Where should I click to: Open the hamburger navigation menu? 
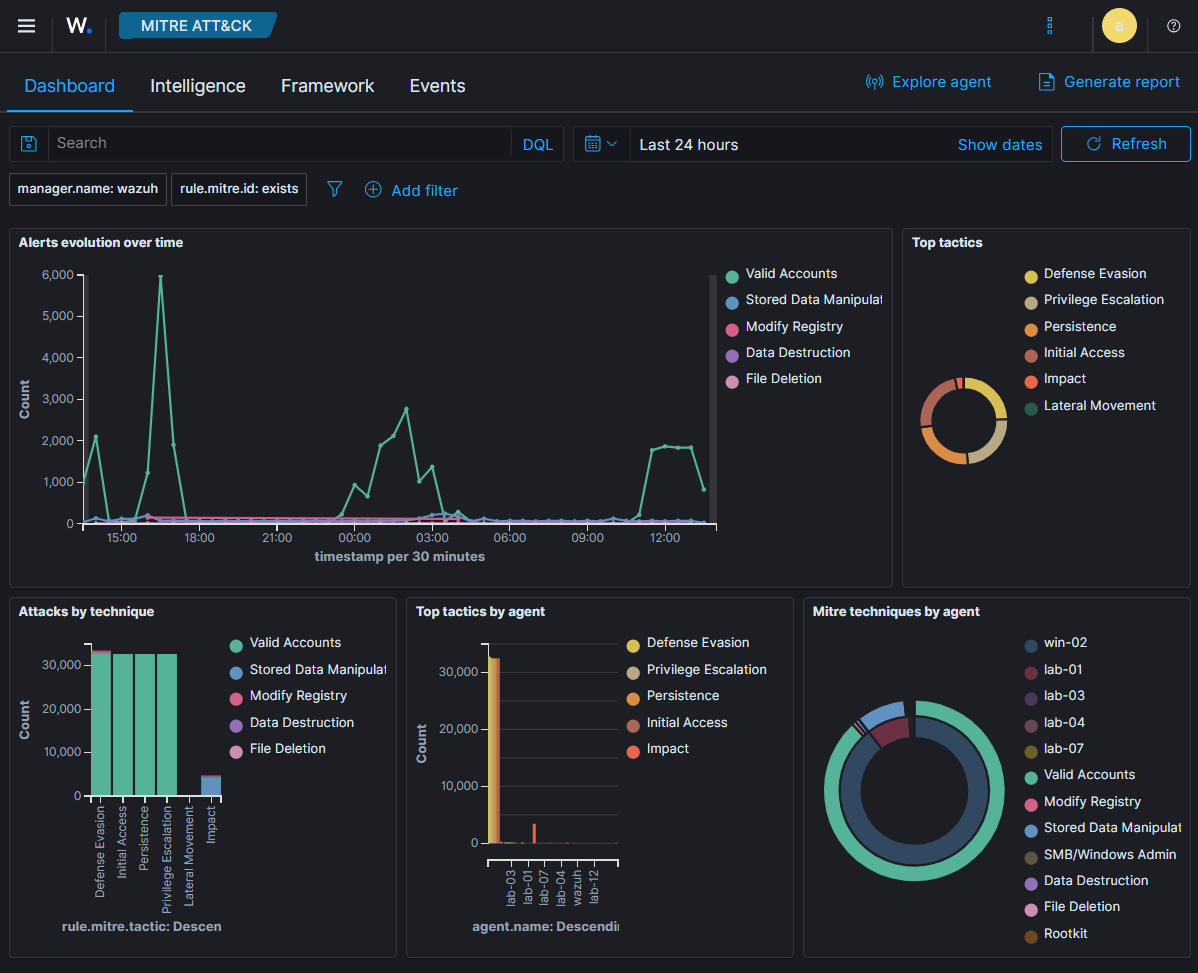point(27,26)
